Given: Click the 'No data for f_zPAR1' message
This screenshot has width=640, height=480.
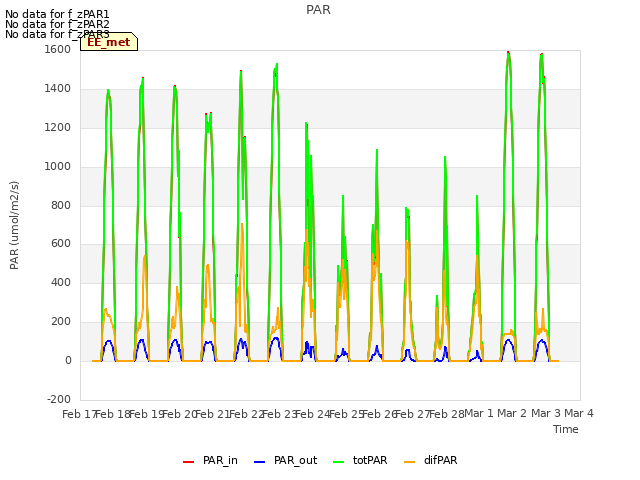Looking at the screenshot, I should [x=57, y=14].
